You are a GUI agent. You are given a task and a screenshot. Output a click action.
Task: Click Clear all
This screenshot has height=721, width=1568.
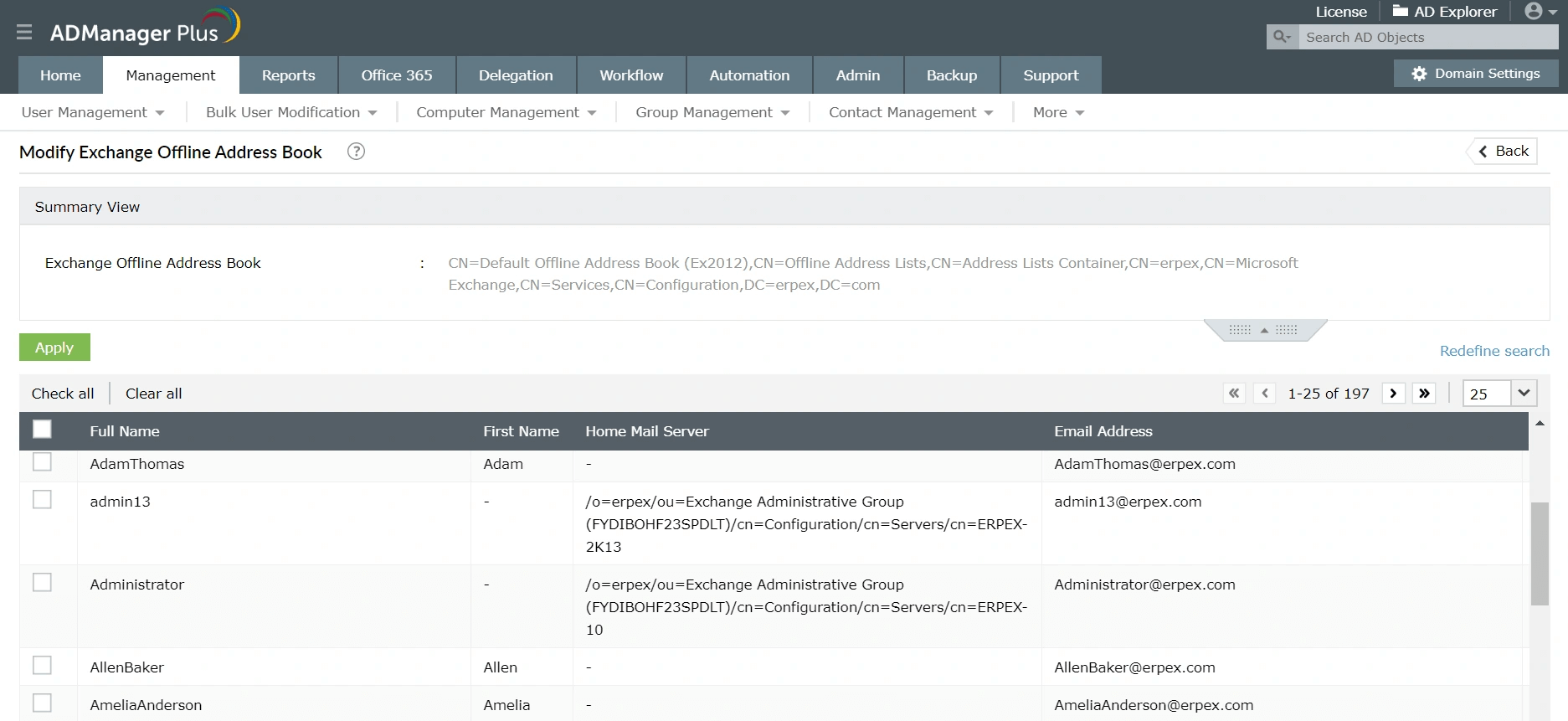pos(153,394)
